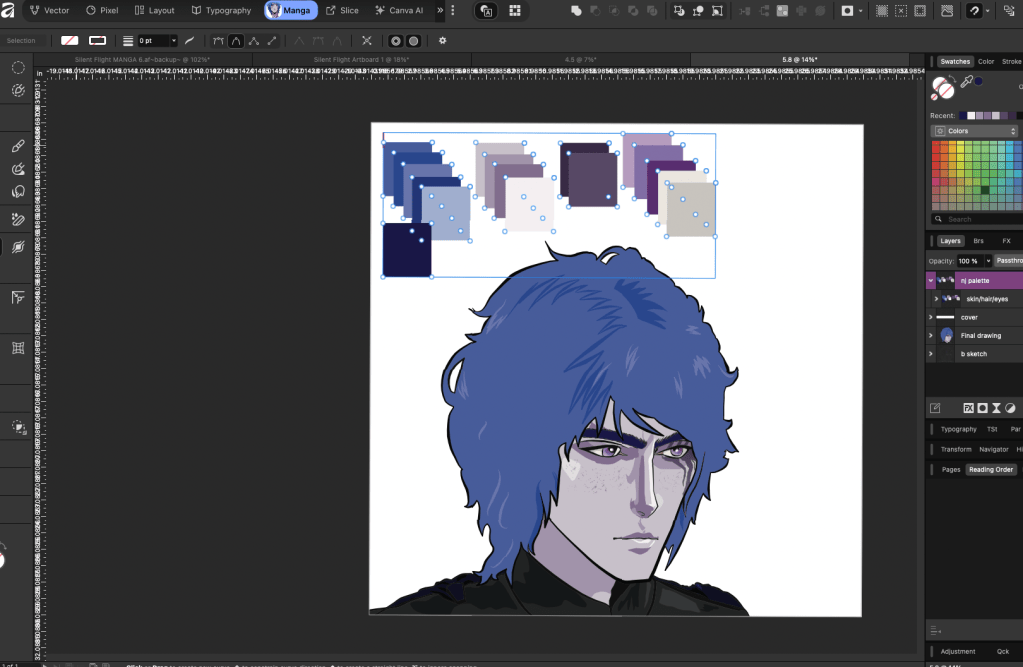Open the Slice studio
The height and width of the screenshot is (667, 1023).
pos(342,10)
